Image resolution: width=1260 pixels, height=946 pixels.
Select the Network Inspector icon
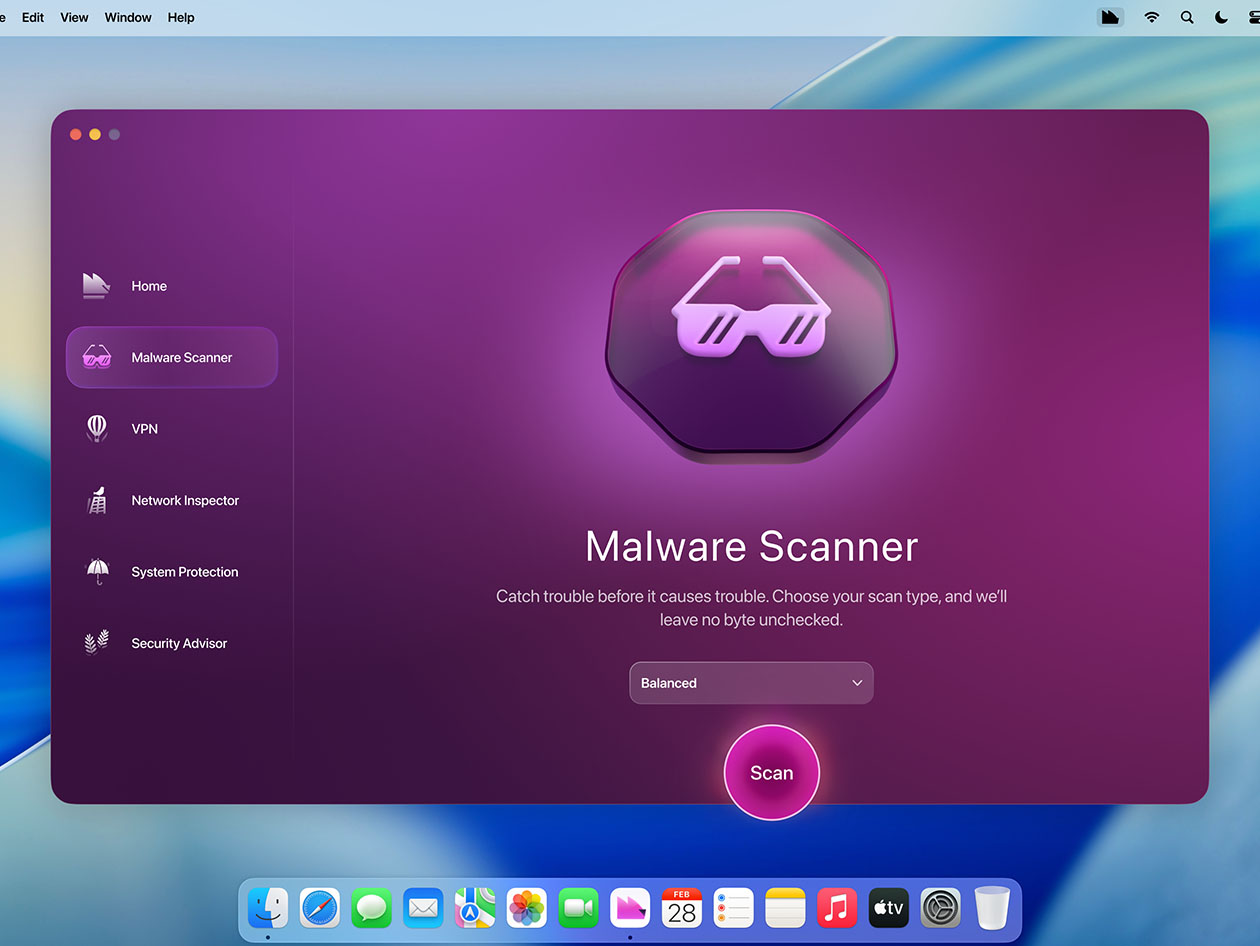95,500
